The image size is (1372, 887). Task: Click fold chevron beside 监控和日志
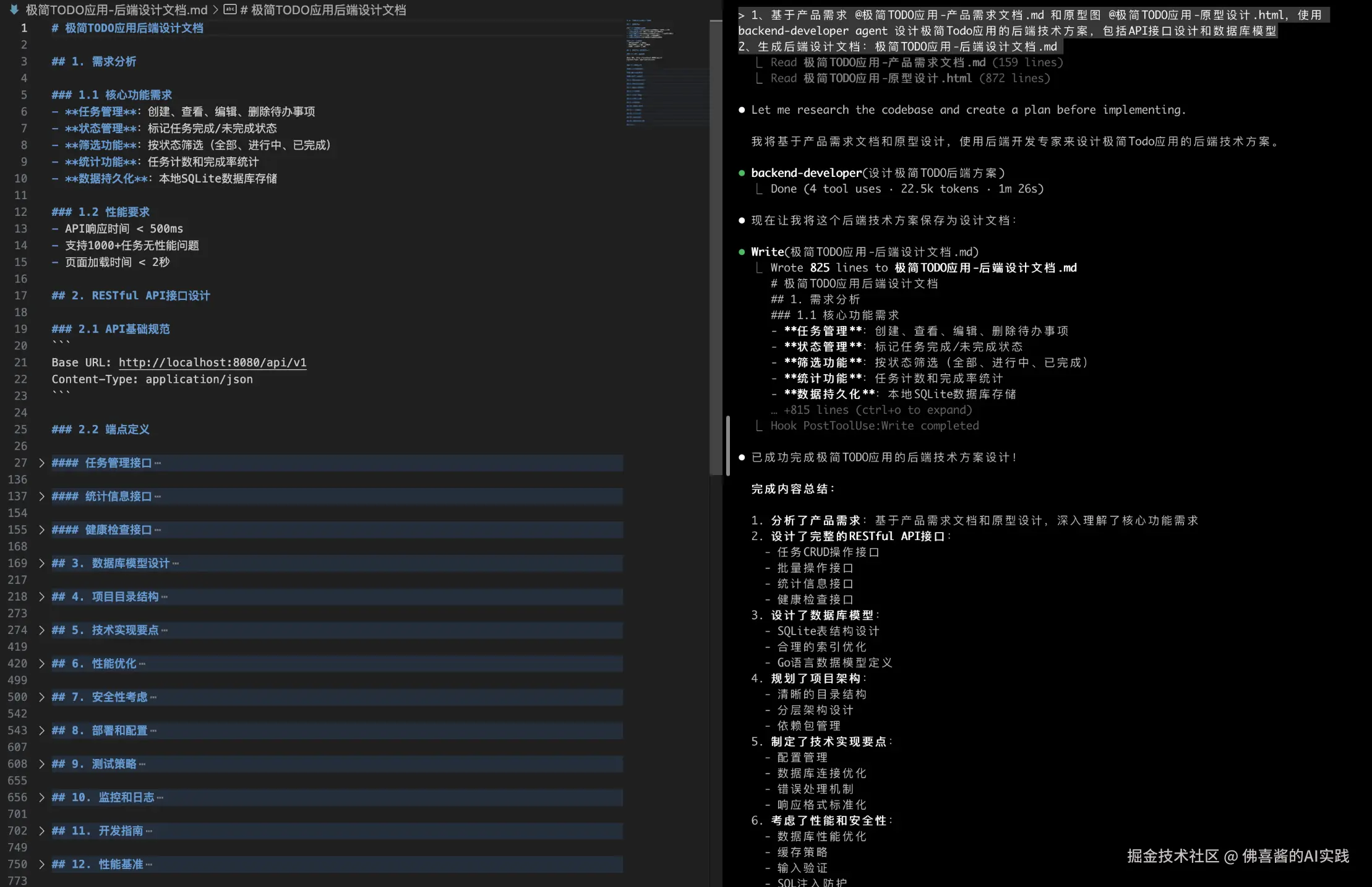(41, 797)
